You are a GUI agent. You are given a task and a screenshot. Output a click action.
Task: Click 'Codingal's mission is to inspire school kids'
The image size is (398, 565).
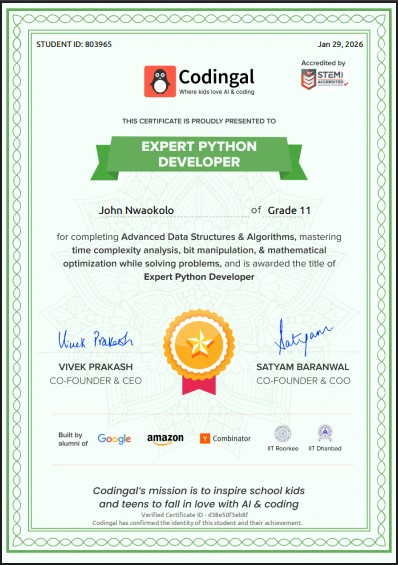click(199, 490)
